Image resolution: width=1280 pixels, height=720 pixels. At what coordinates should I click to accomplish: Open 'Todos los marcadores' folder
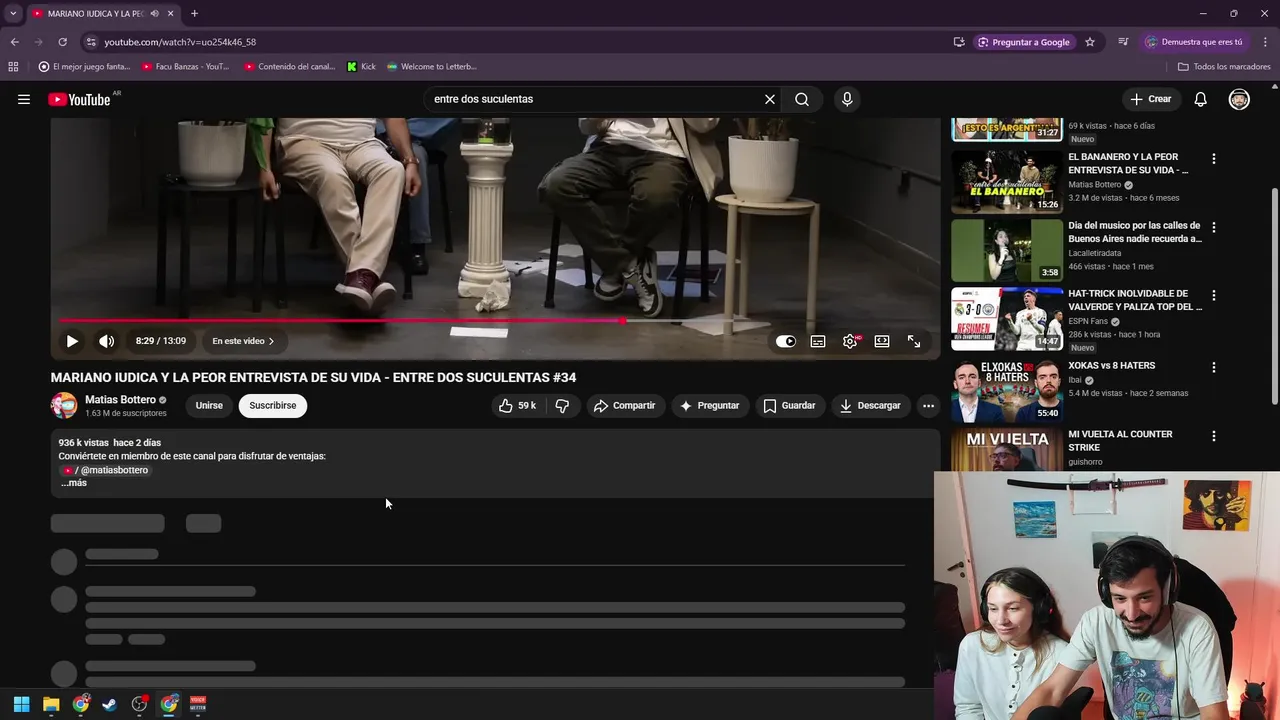pyautogui.click(x=1224, y=67)
